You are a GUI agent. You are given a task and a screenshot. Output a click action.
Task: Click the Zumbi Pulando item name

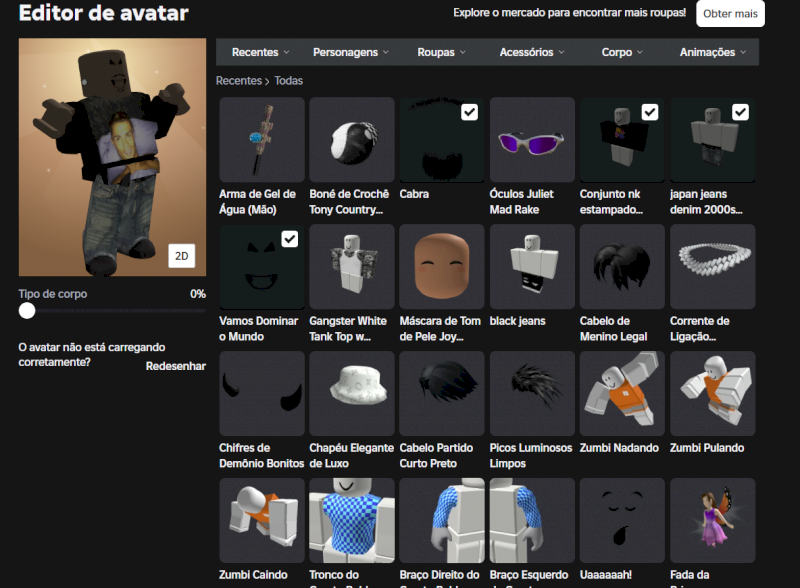[x=707, y=448]
